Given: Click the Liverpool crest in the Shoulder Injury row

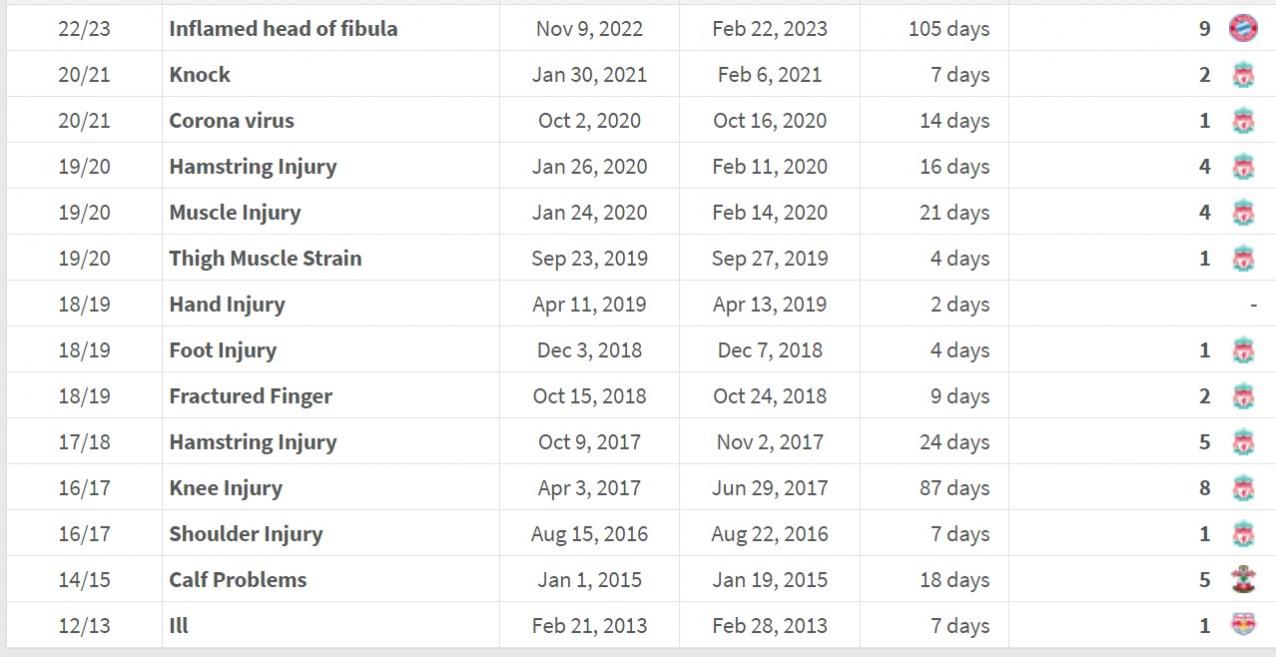Looking at the screenshot, I should (1243, 534).
